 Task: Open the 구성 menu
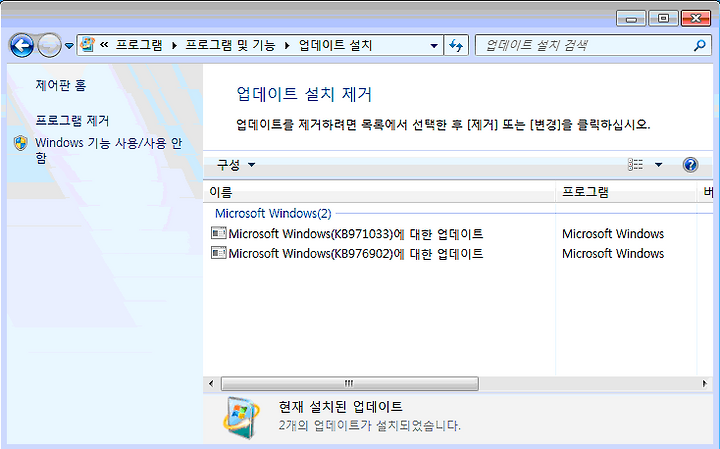(x=236, y=165)
